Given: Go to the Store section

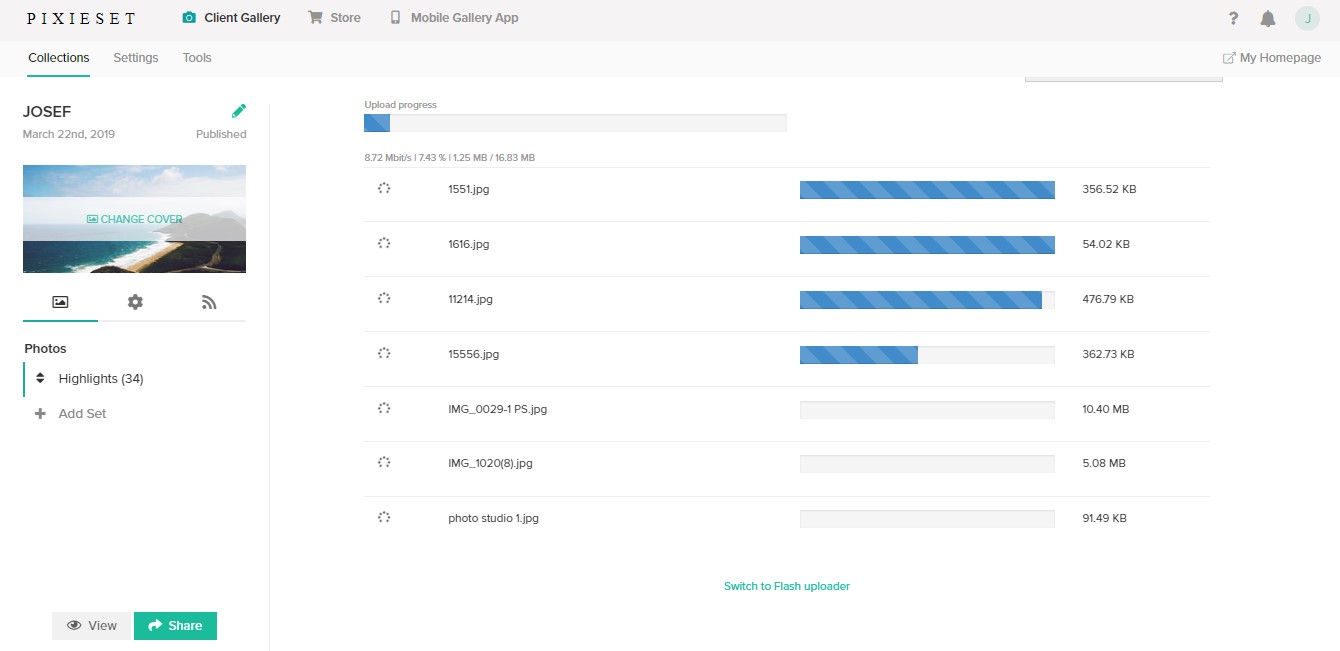Looking at the screenshot, I should point(334,18).
